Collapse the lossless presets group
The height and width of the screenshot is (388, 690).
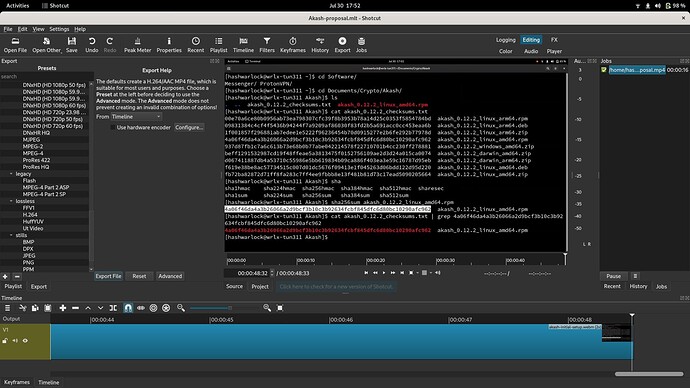pyautogui.click(x=11, y=201)
